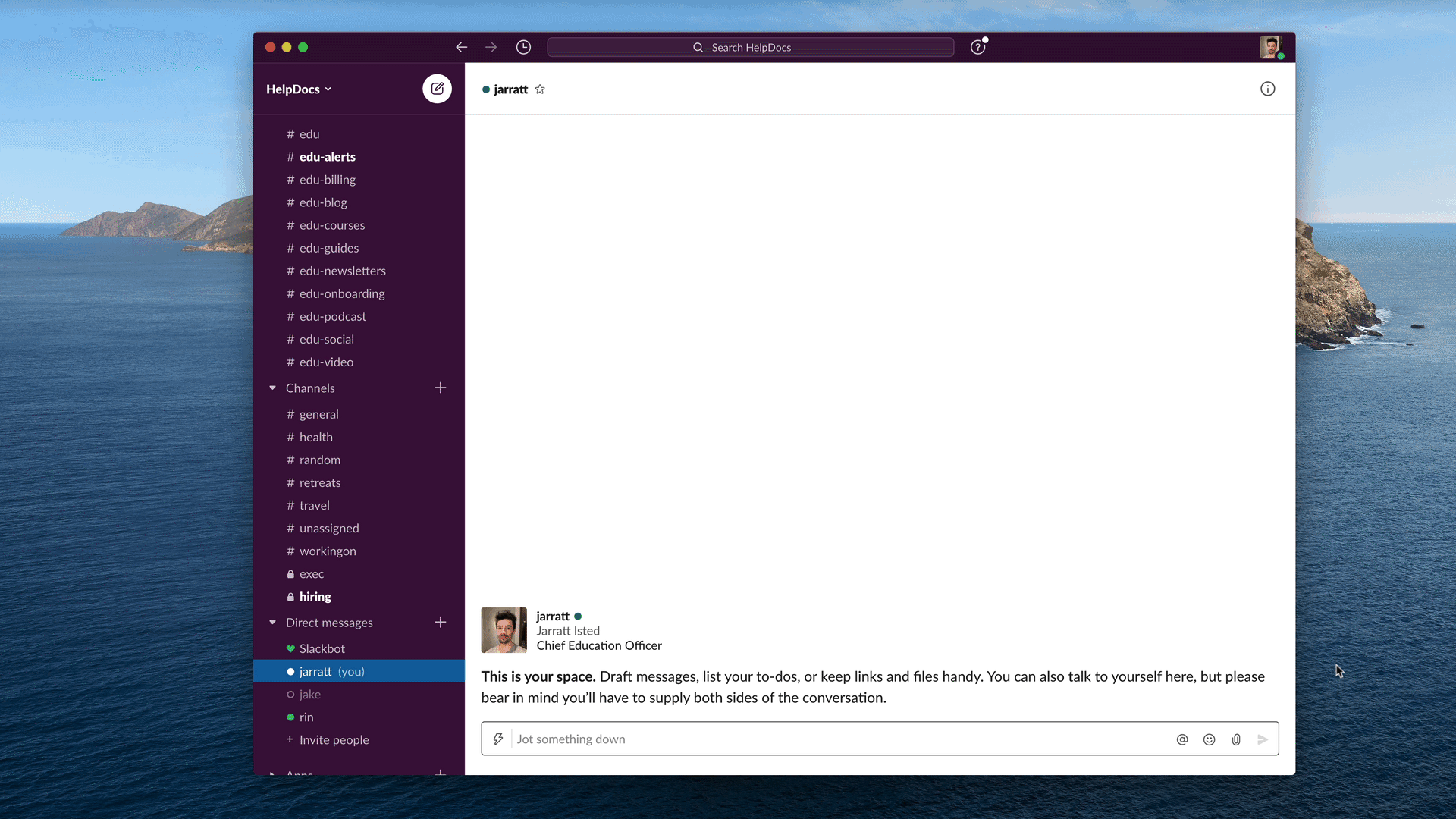Attach a file with the paperclip icon

click(x=1236, y=739)
